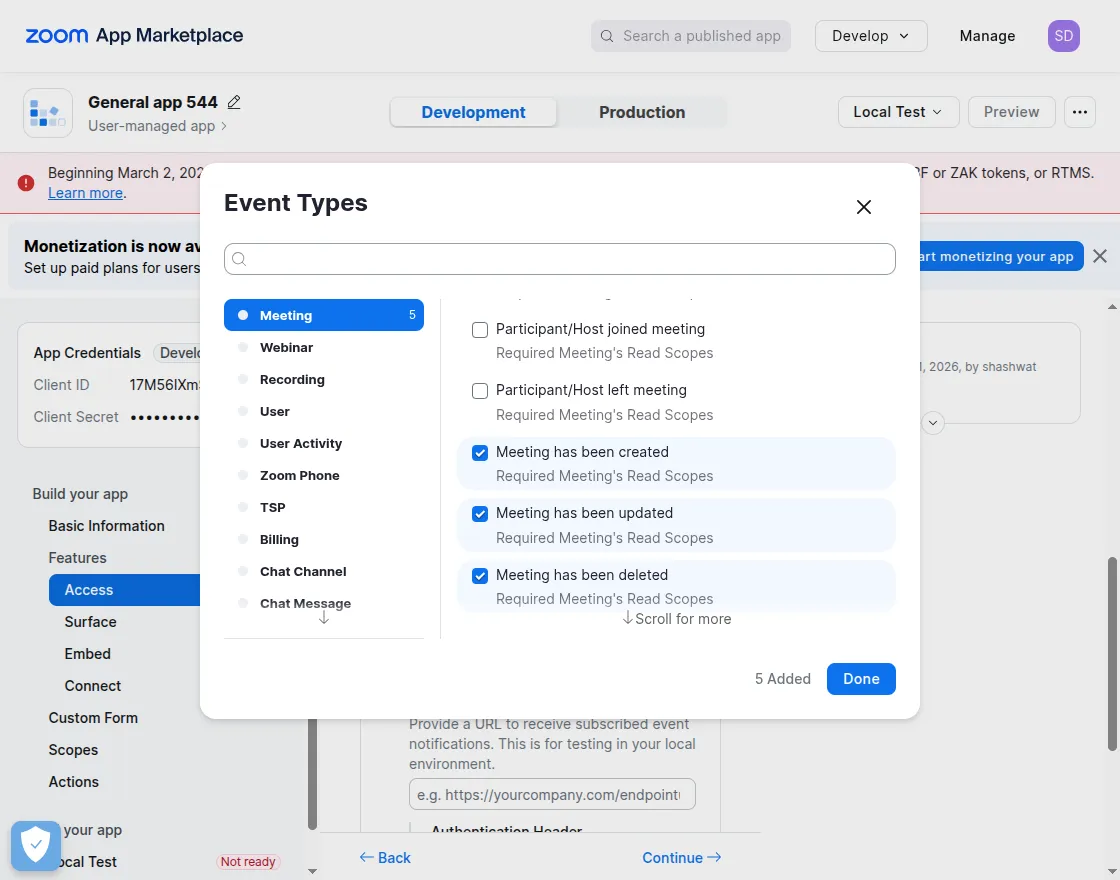Close the Event Types dialog

pyautogui.click(x=864, y=207)
